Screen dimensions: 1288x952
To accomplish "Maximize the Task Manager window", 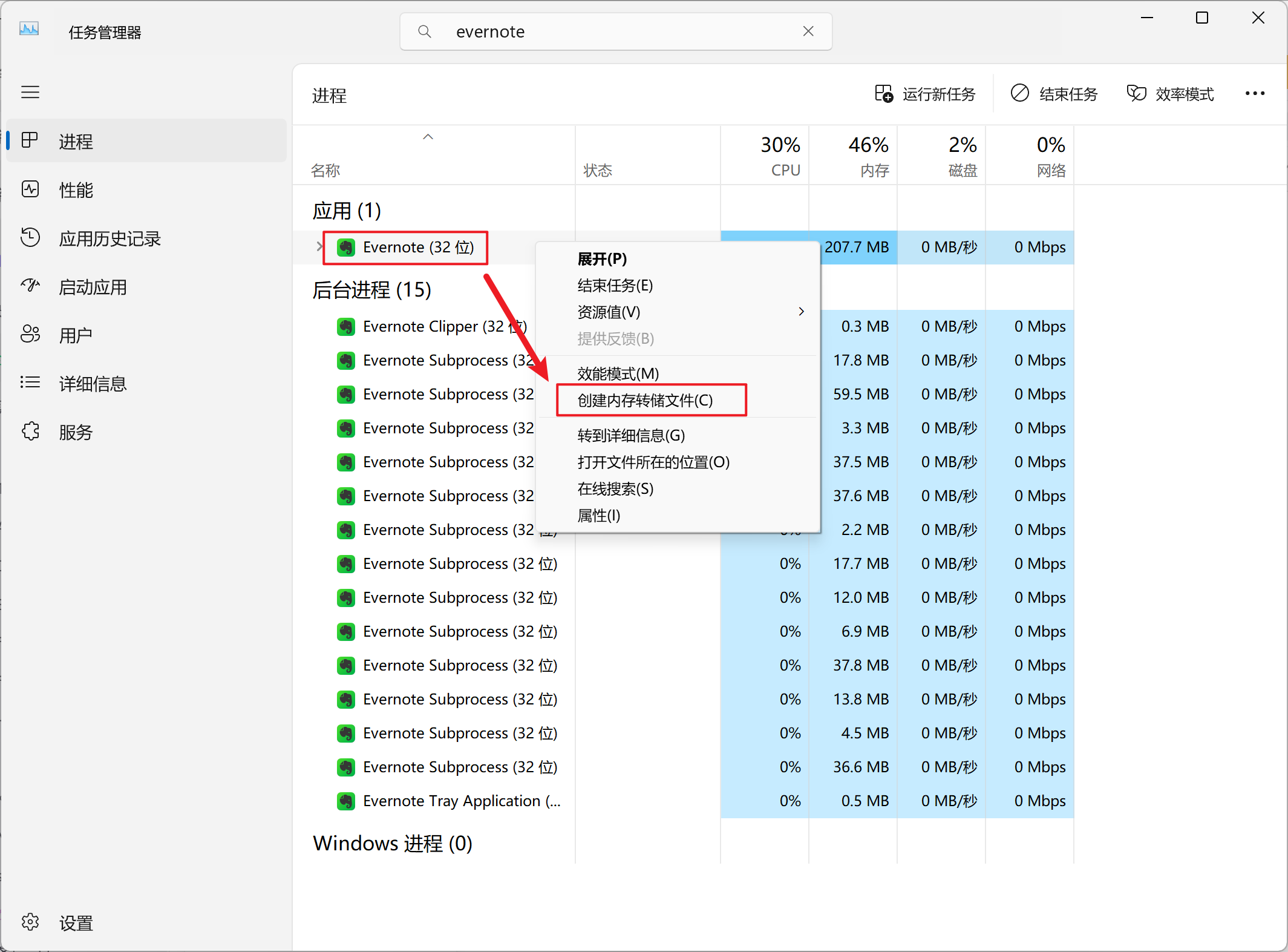I will tap(1202, 18).
